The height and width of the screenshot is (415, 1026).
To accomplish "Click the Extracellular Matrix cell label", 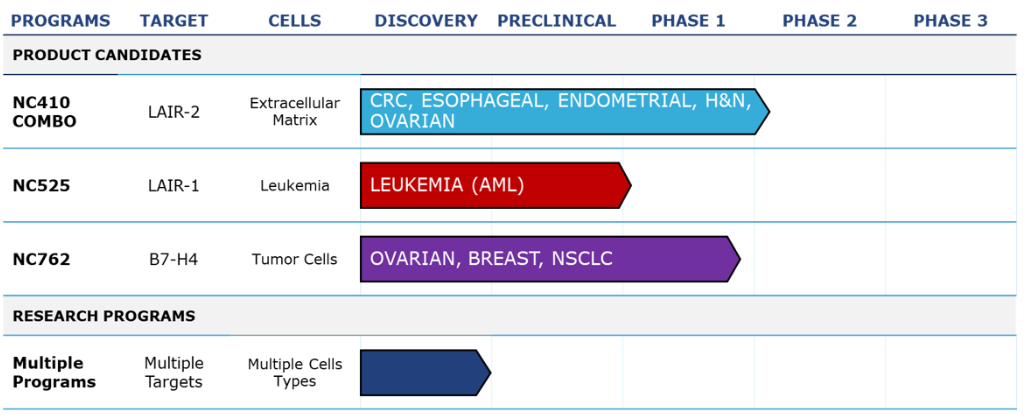I will click(295, 112).
